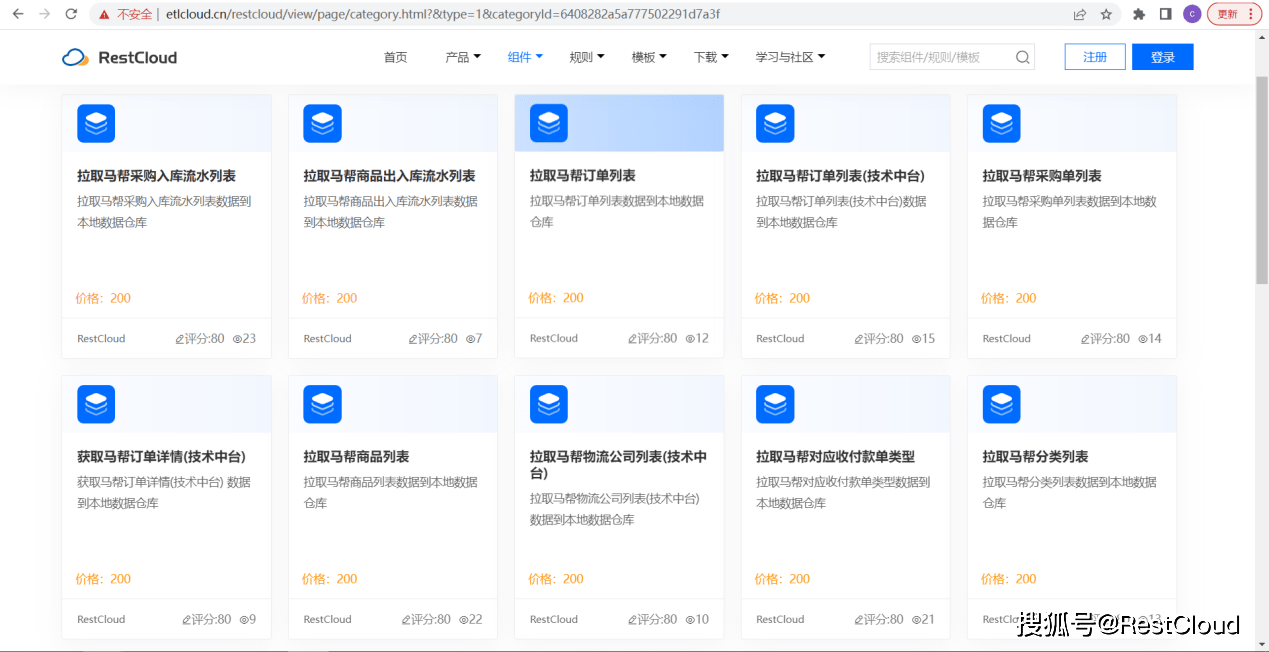Screen dimensions: 1269x652
Task: Open the 拉取马帮采购单列表 title link
Action: tap(1042, 176)
